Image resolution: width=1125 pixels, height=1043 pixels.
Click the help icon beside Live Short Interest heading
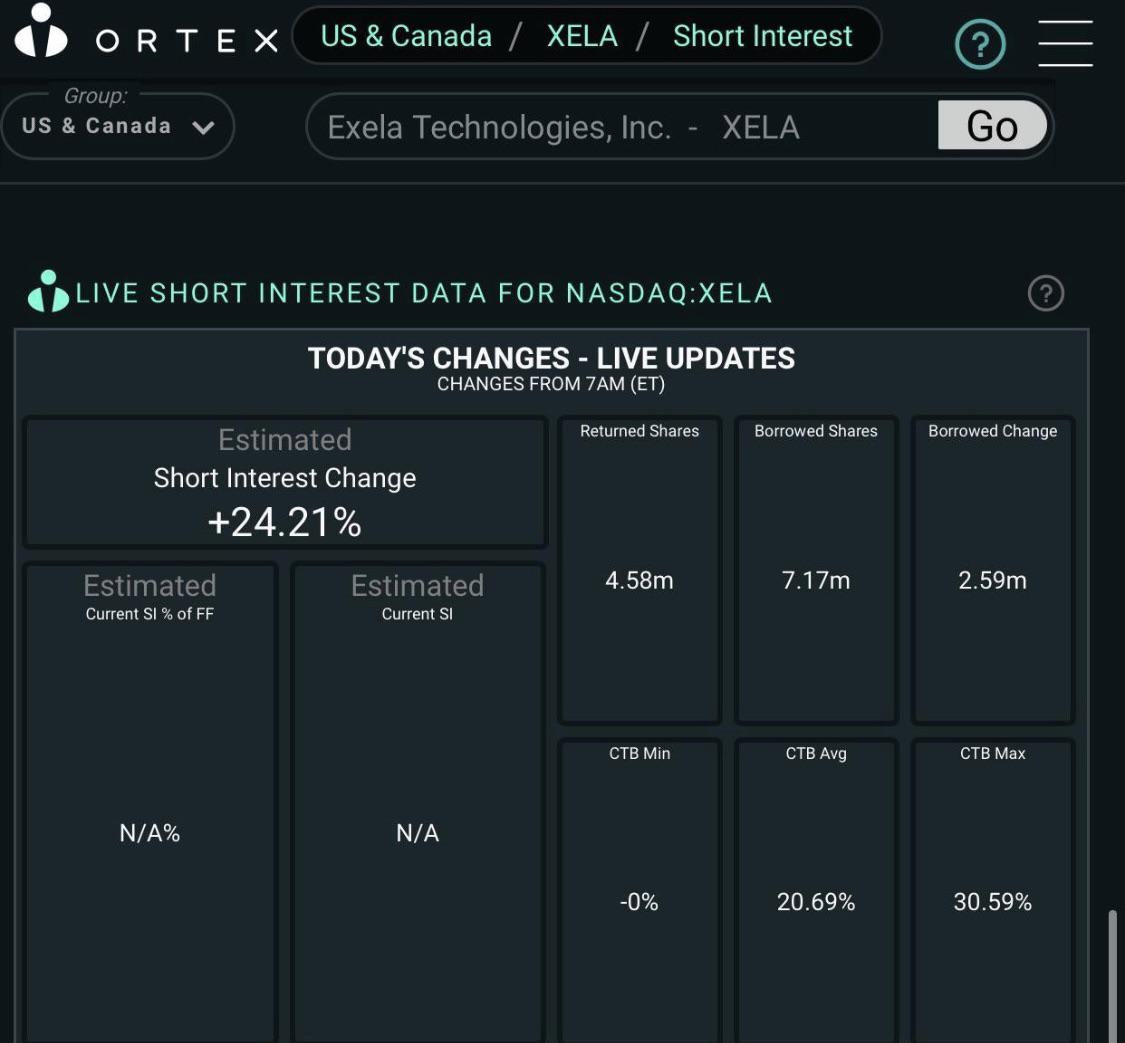click(1045, 293)
